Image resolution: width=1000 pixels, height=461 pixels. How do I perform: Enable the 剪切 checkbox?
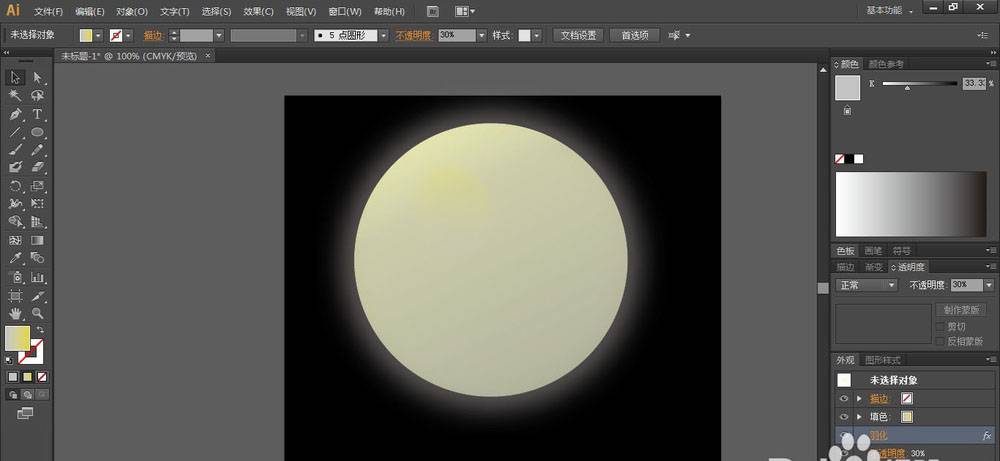pyautogui.click(x=939, y=327)
